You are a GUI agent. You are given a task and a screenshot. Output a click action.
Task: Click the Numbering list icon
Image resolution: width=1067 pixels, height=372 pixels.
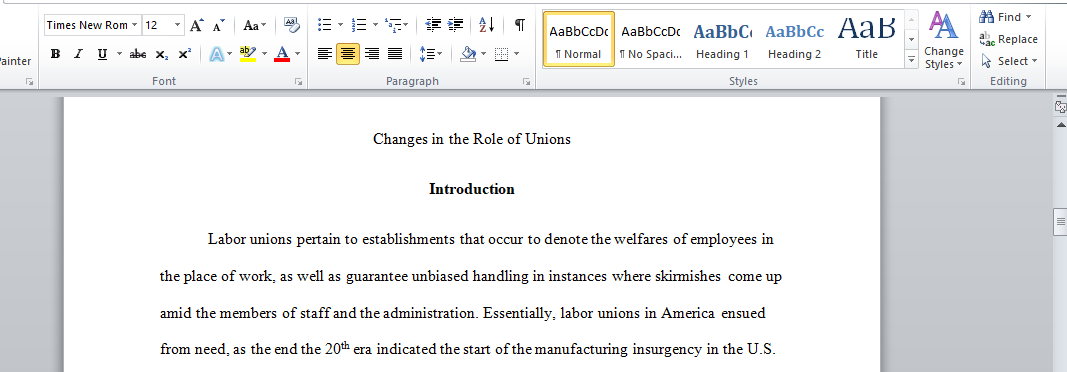click(359, 26)
